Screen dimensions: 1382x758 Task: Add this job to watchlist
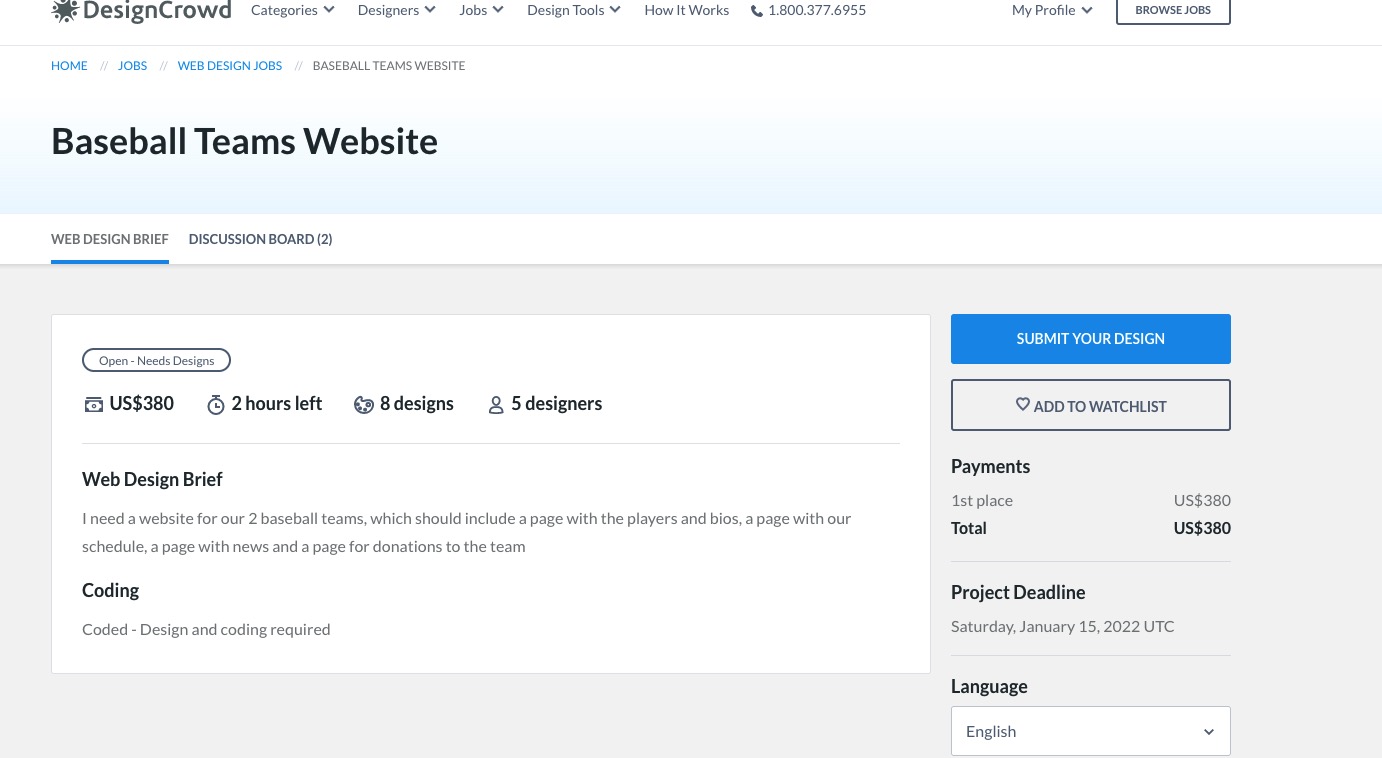click(x=1091, y=405)
